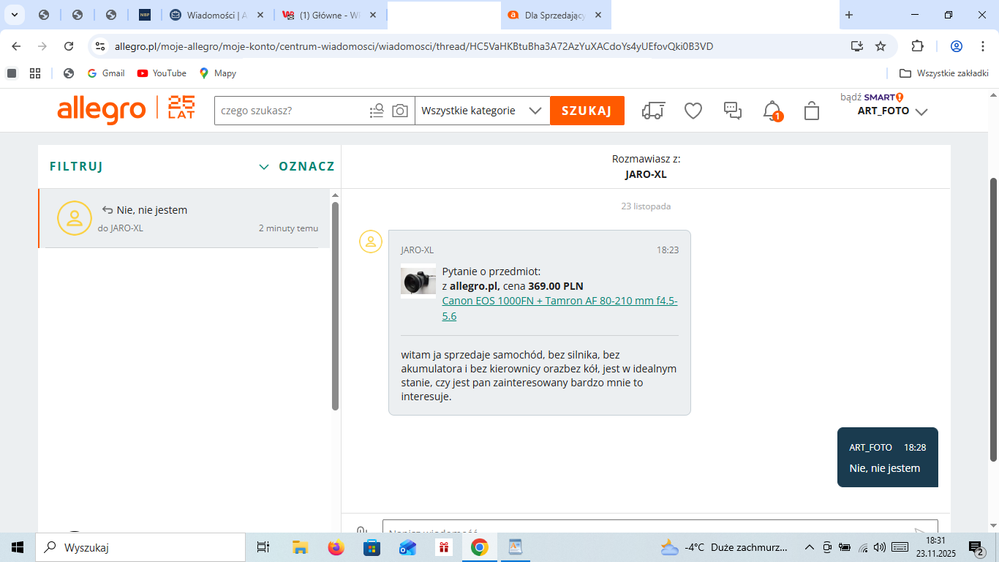This screenshot has width=999, height=562.
Task: Open Firefox from the taskbar
Action: [335, 547]
